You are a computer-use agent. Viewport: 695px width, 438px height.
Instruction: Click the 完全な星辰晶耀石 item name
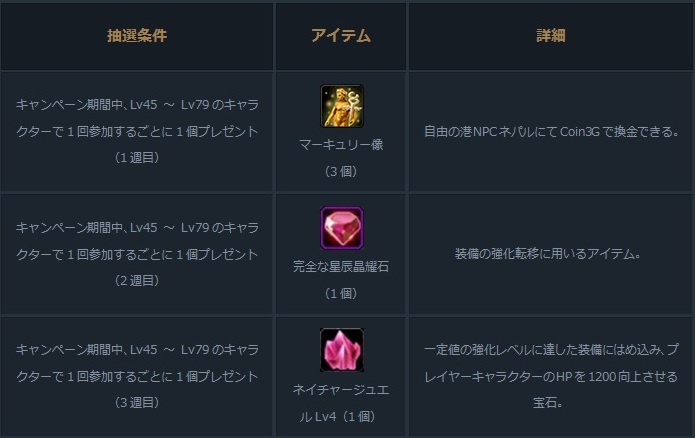coord(341,267)
